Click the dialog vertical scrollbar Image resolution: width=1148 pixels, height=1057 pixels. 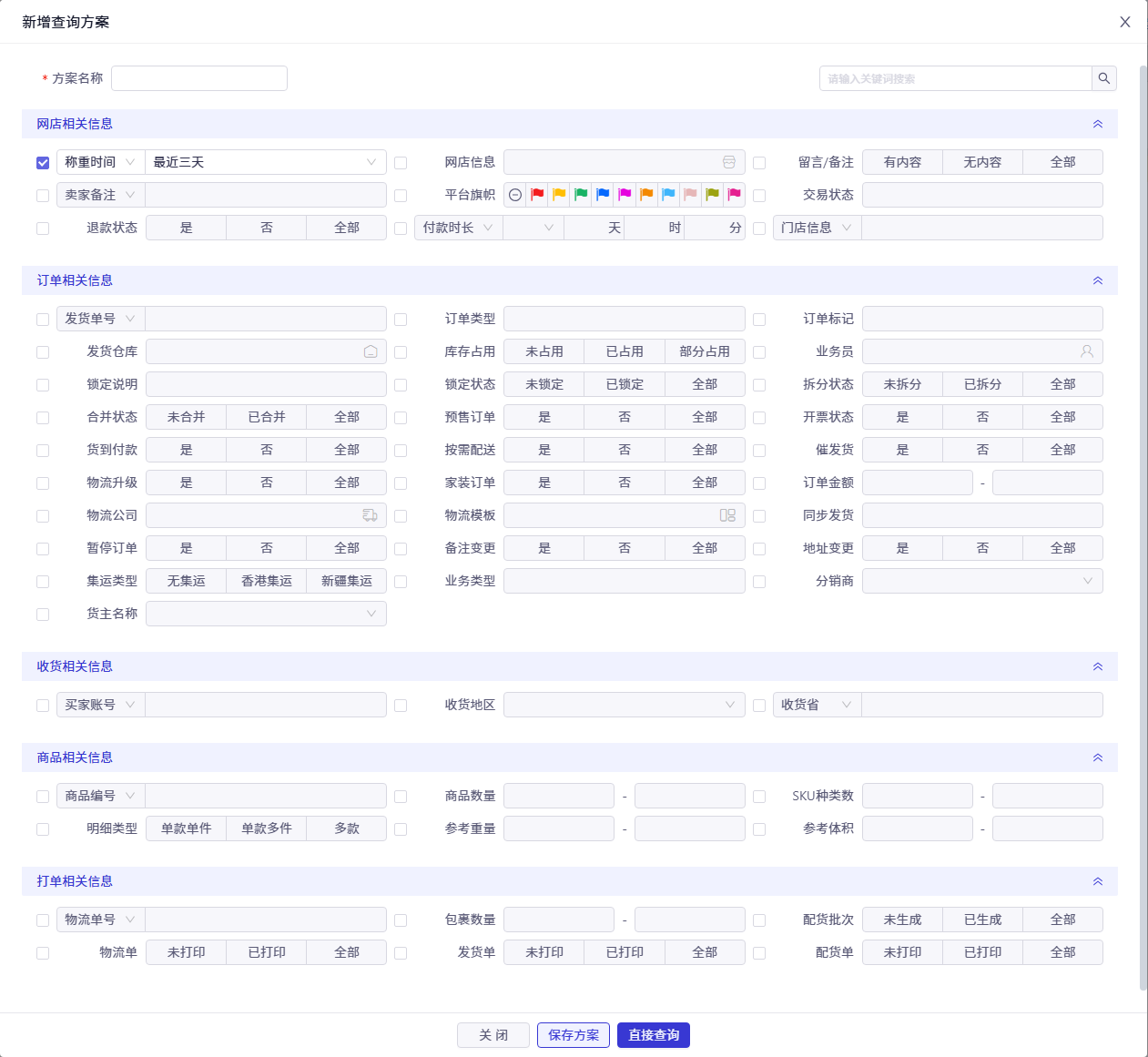click(1143, 528)
